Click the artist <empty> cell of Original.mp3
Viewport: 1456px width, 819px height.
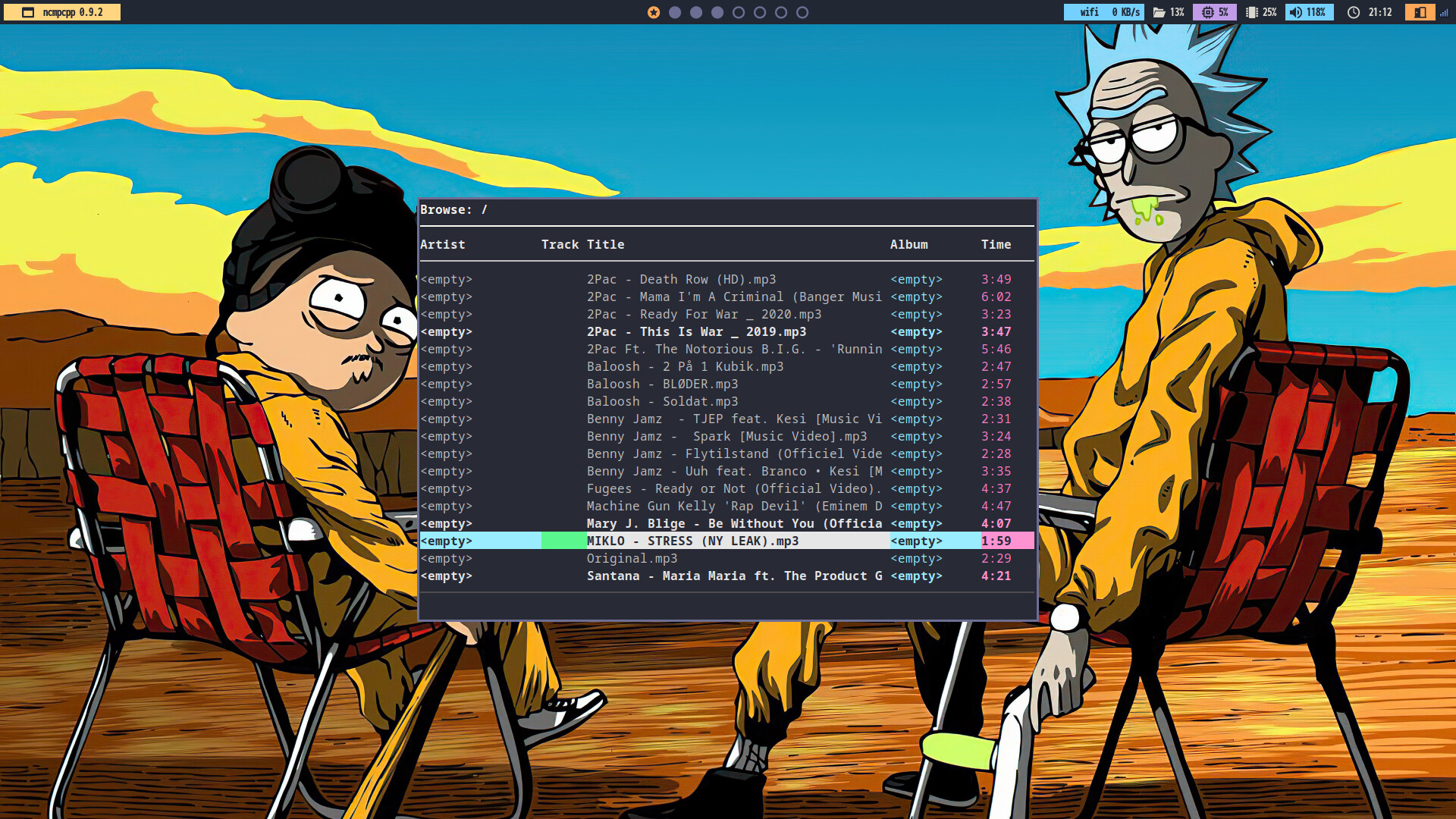tap(447, 558)
